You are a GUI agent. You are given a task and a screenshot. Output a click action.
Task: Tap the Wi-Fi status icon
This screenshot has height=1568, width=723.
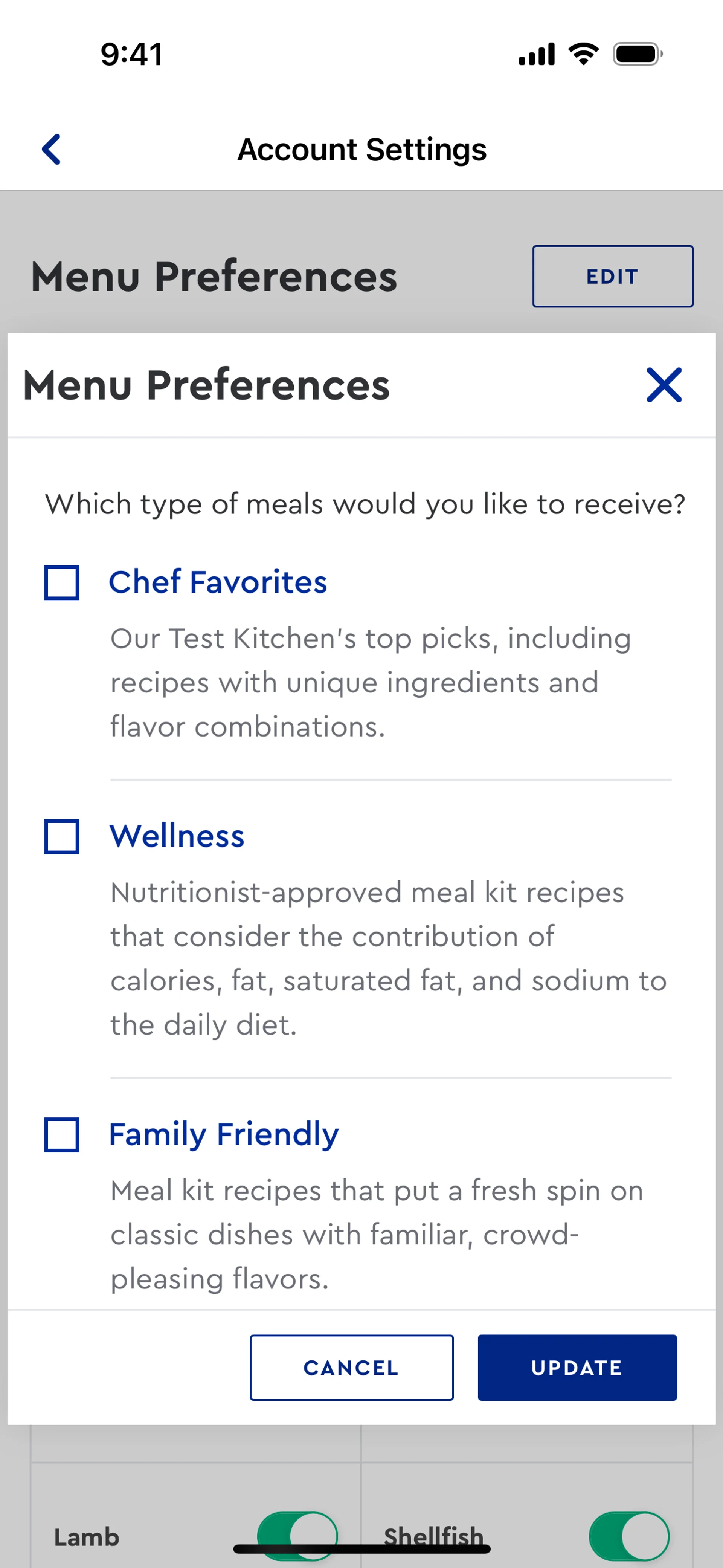pyautogui.click(x=583, y=54)
